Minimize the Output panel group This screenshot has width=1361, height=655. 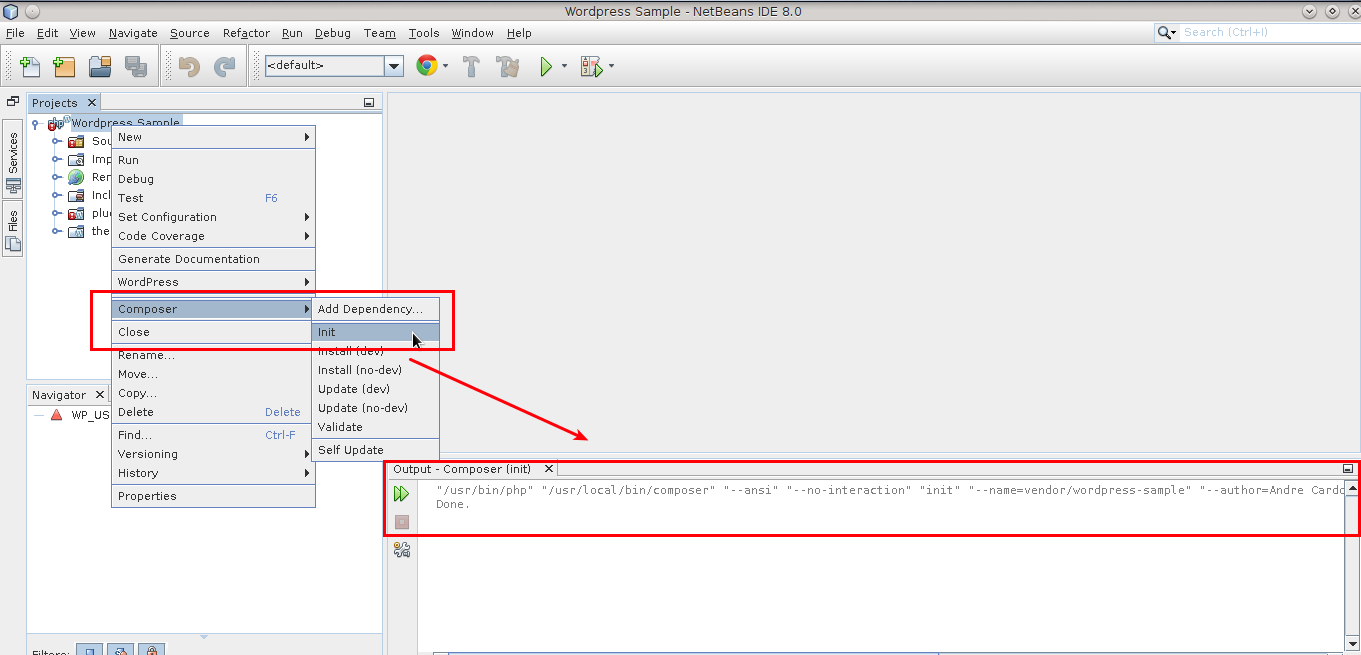coord(1348,469)
